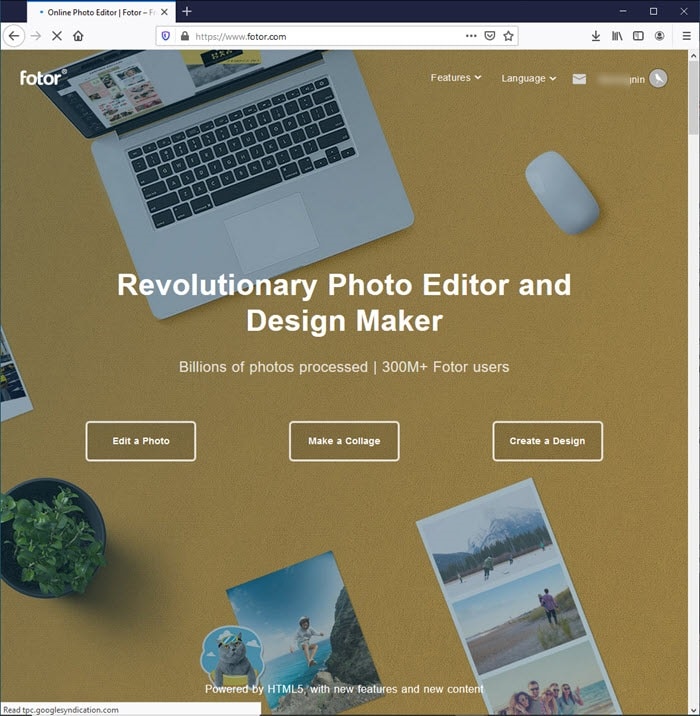Click 'Powered by HTML5' text line
The width and height of the screenshot is (700, 716).
(x=344, y=689)
